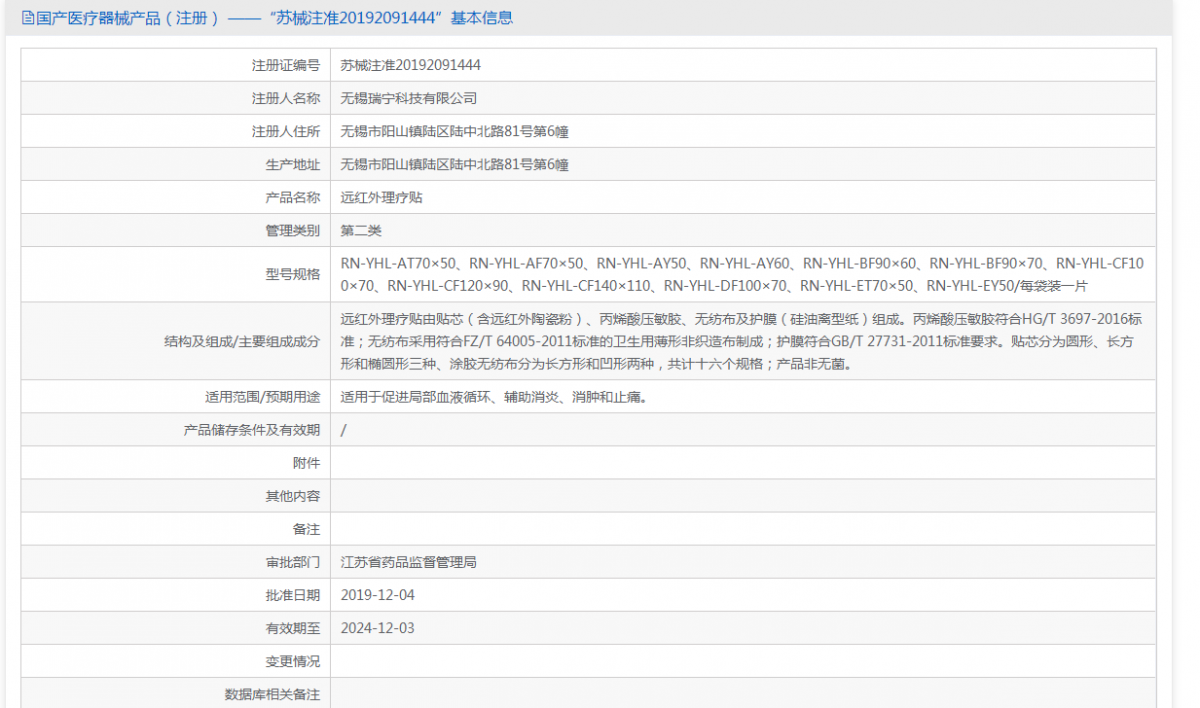
Task: Click registration number value 苏械注准20192091444 in the table
Action: click(x=410, y=65)
